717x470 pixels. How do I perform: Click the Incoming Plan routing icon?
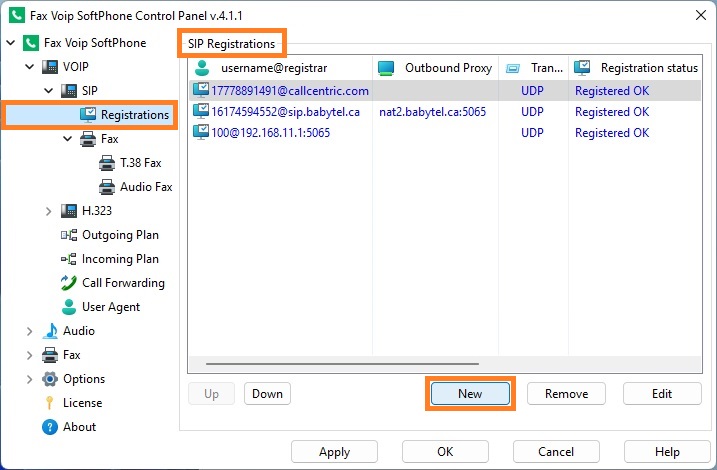point(69,259)
